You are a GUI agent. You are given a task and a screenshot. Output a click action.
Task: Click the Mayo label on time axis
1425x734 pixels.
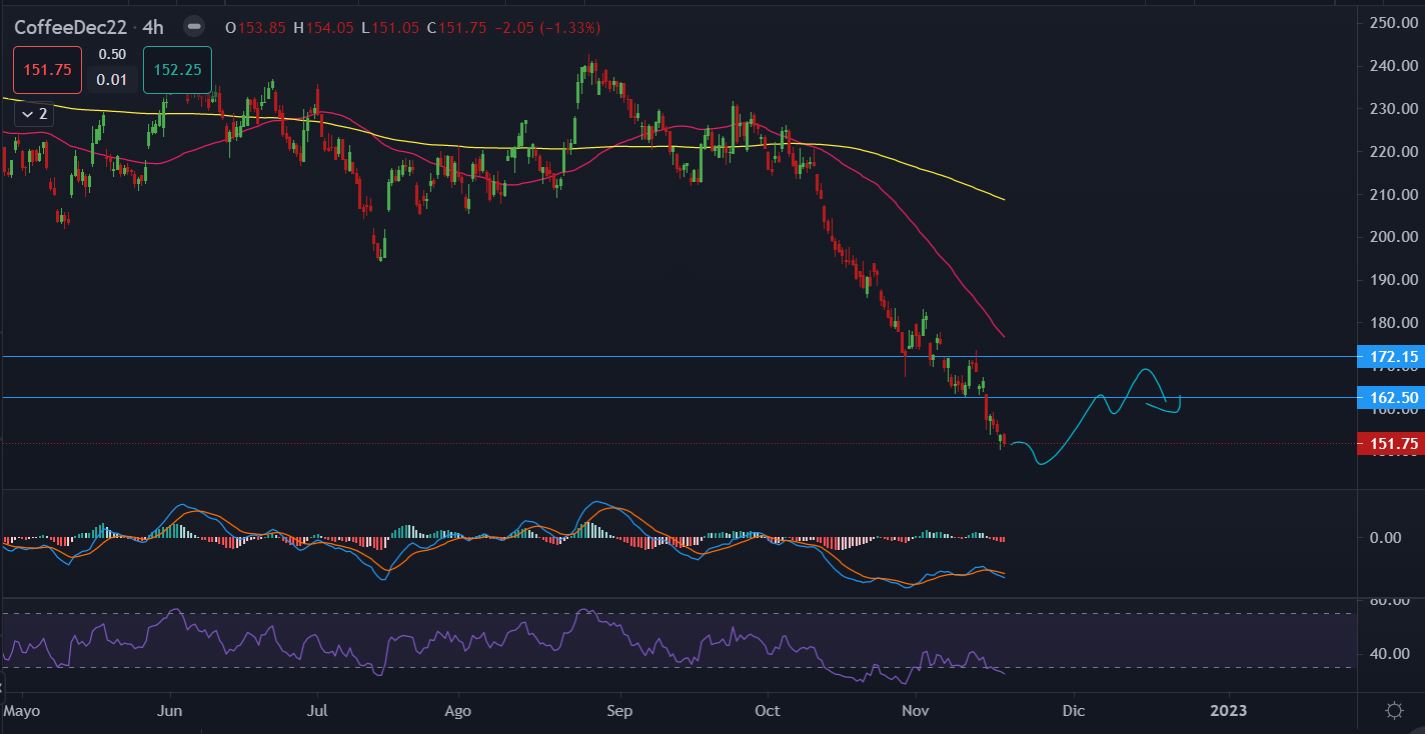(22, 711)
